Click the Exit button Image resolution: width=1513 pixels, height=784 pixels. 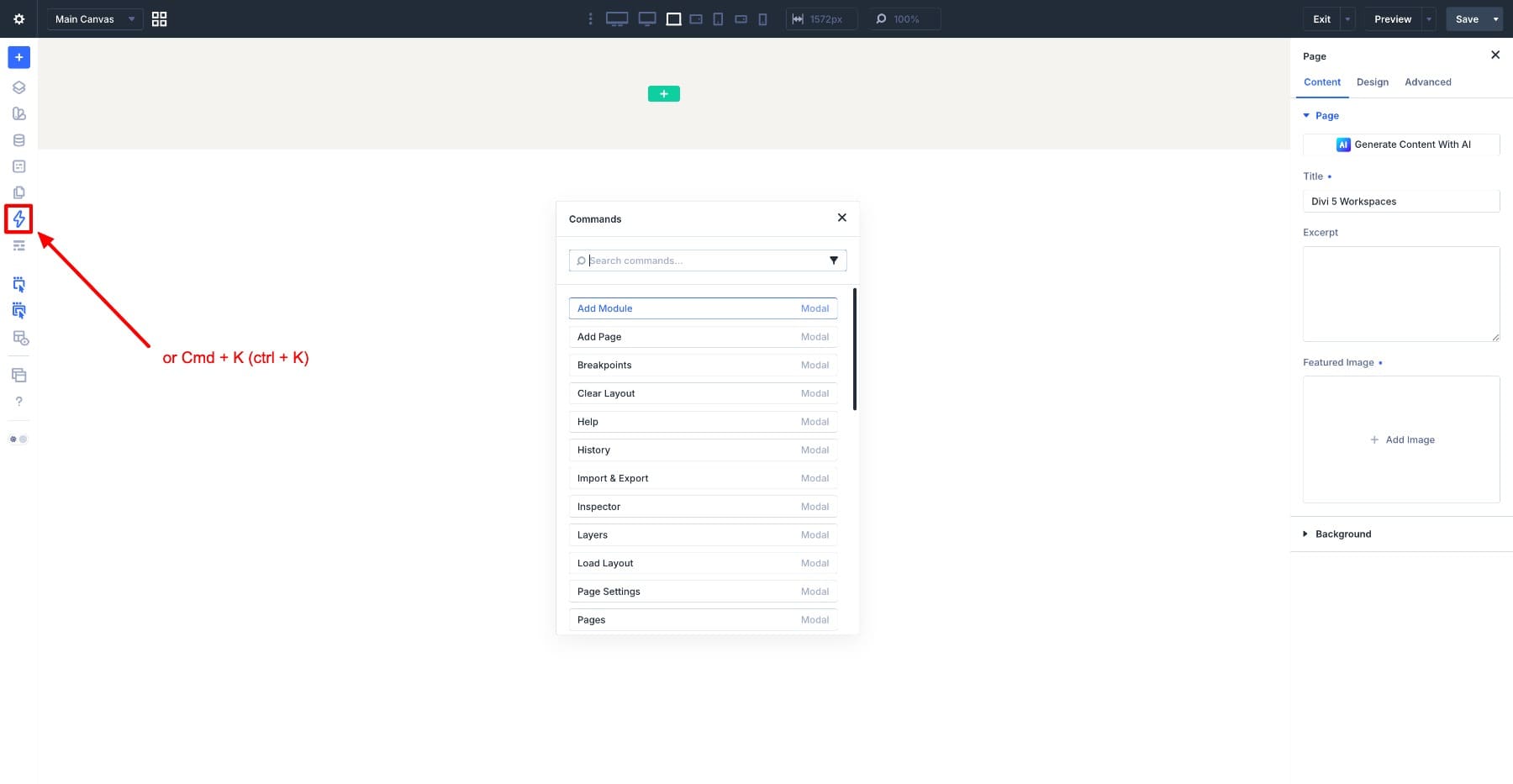pos(1321,18)
